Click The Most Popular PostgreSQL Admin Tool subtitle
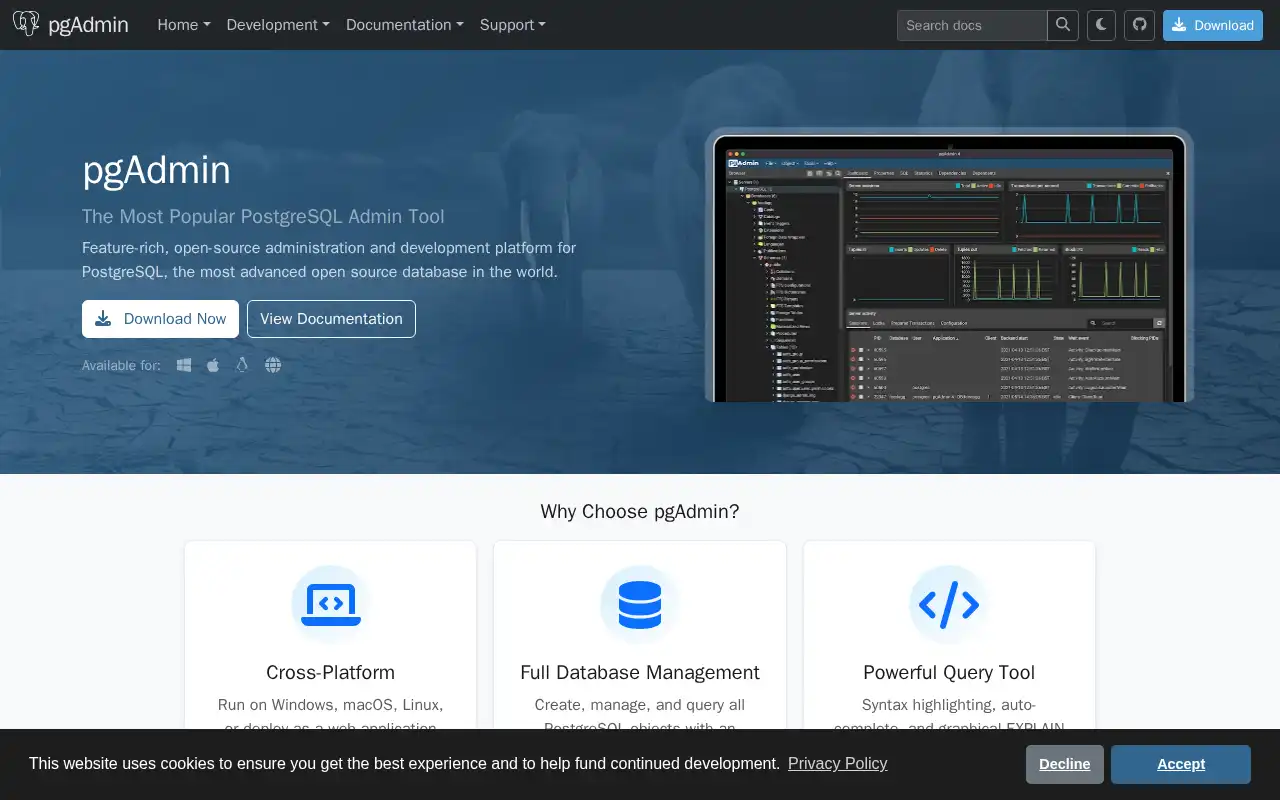This screenshot has width=1280, height=800. coord(263,216)
